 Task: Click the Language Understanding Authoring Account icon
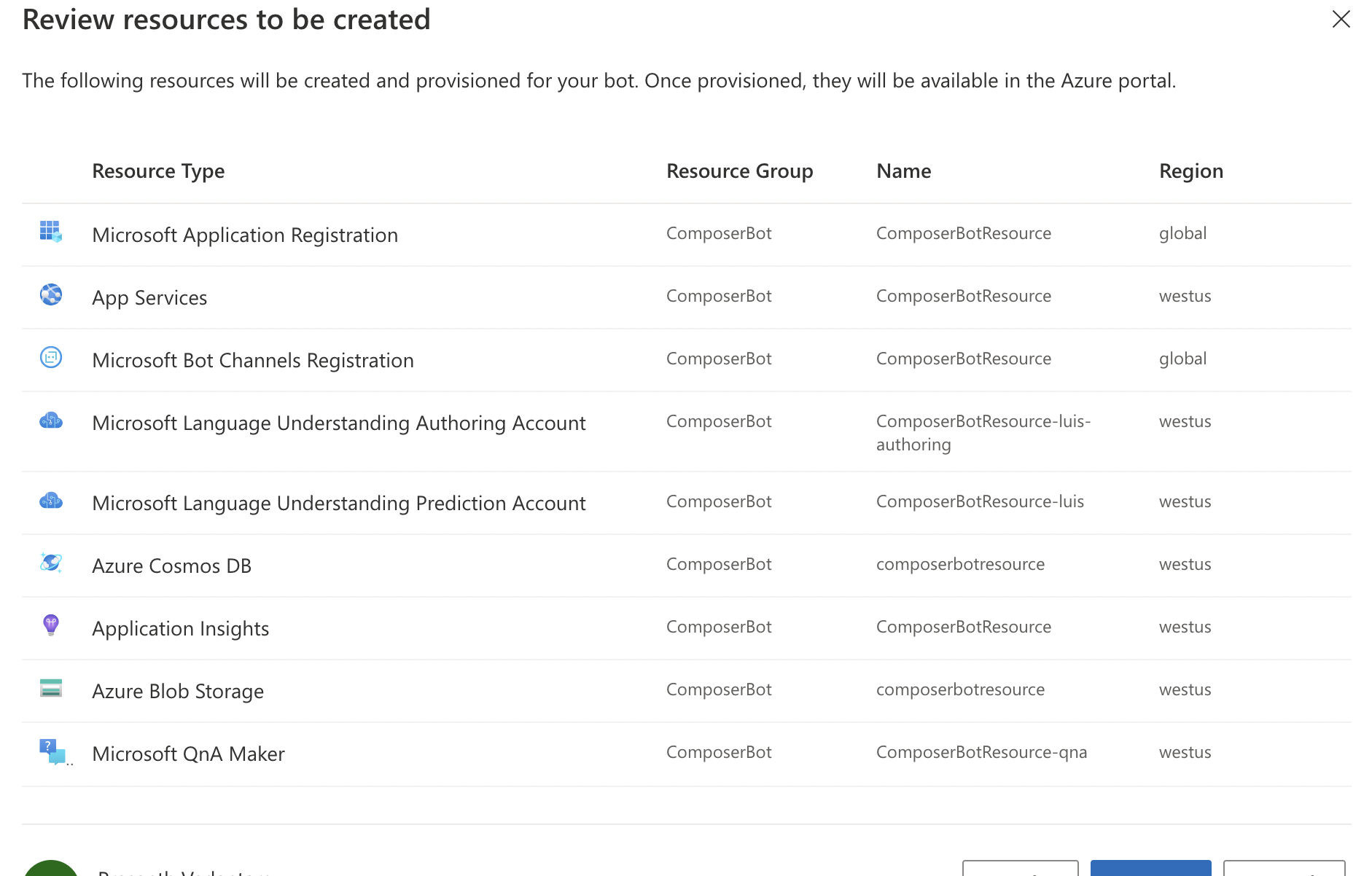[x=50, y=421]
